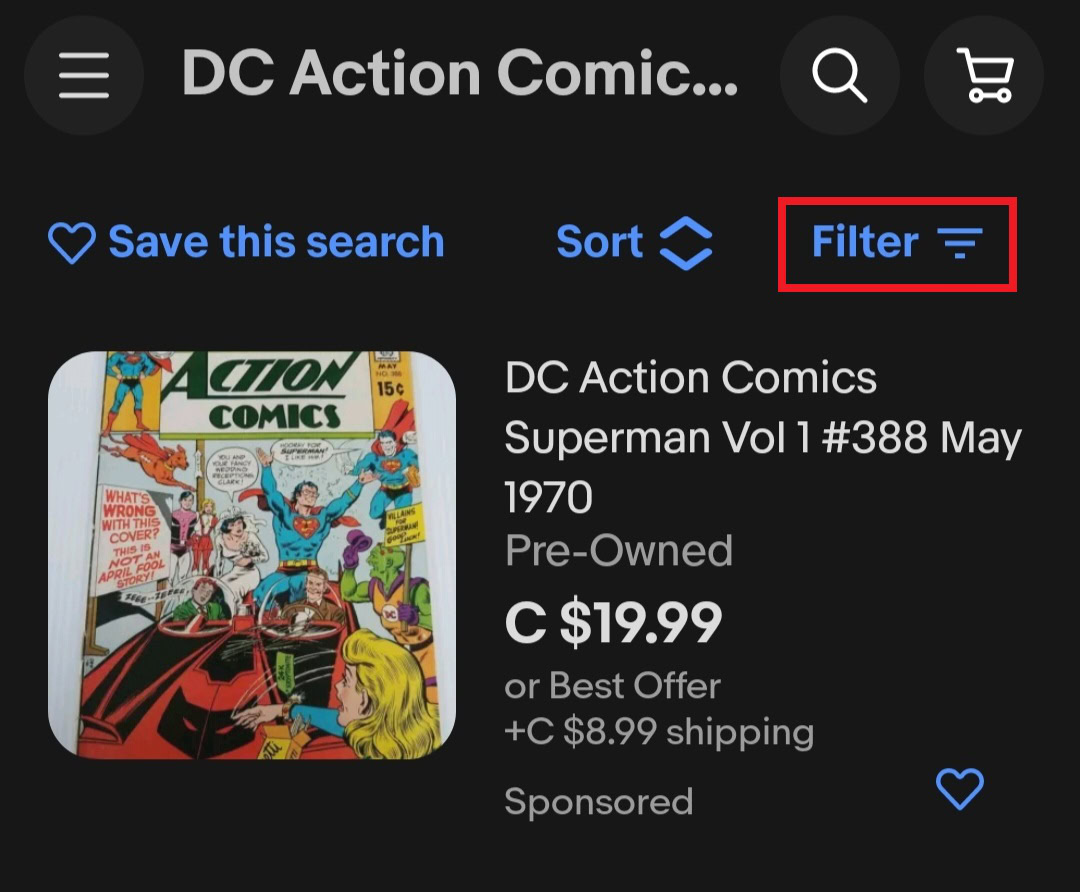
Task: Click the "DC Action Comic..." page title
Action: click(x=460, y=75)
